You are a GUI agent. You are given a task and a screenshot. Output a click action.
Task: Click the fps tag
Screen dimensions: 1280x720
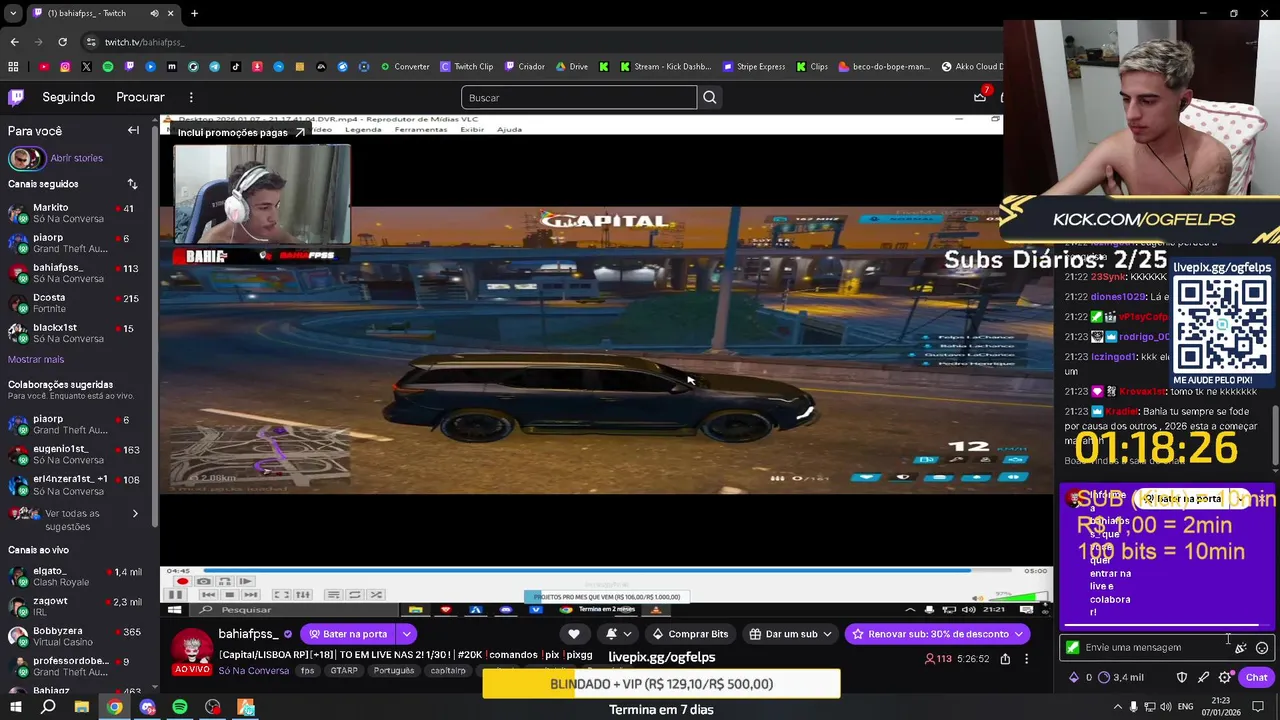(308, 671)
